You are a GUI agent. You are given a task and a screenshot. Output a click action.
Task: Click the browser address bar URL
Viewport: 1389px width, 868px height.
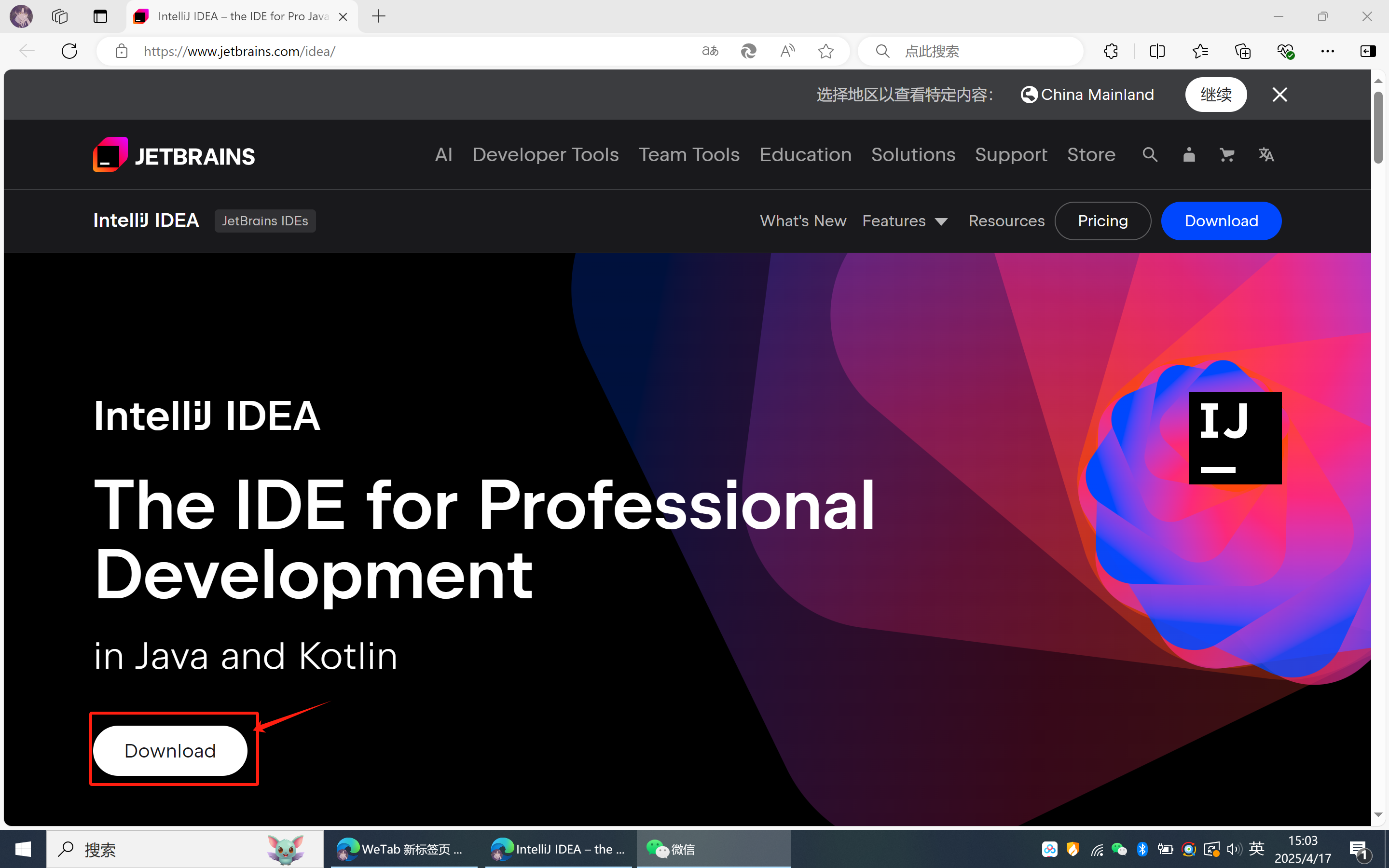(239, 51)
